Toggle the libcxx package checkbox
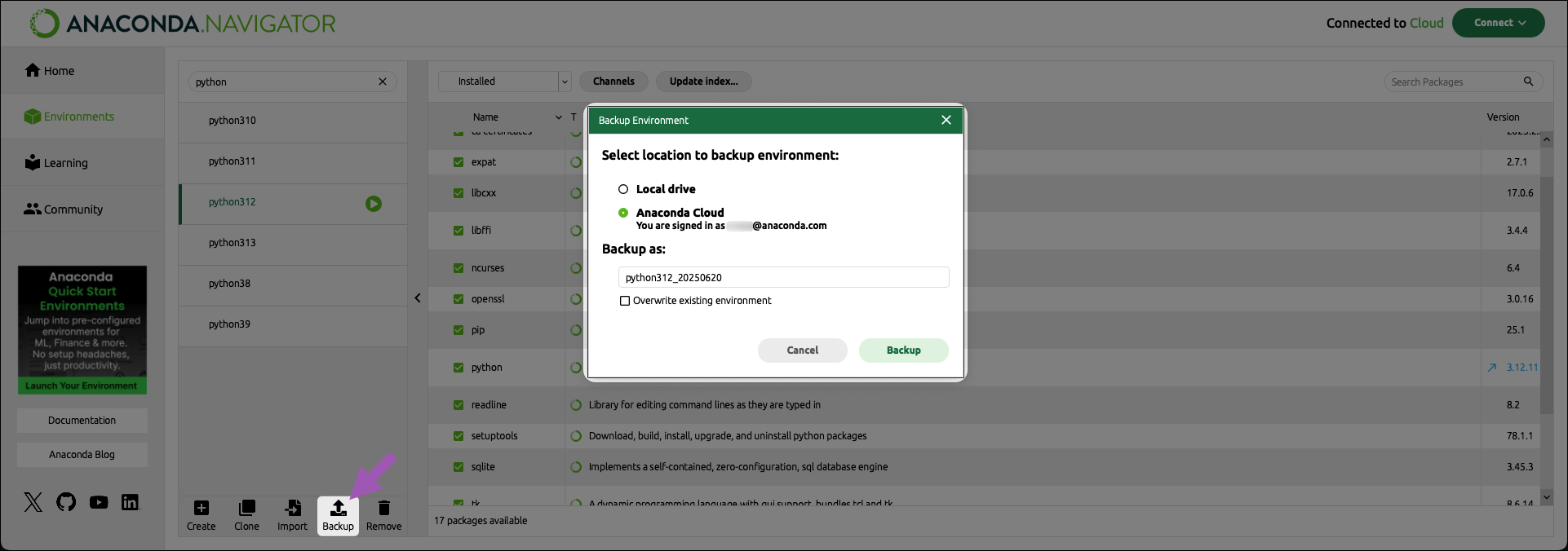The height and width of the screenshot is (551, 1568). [x=458, y=193]
